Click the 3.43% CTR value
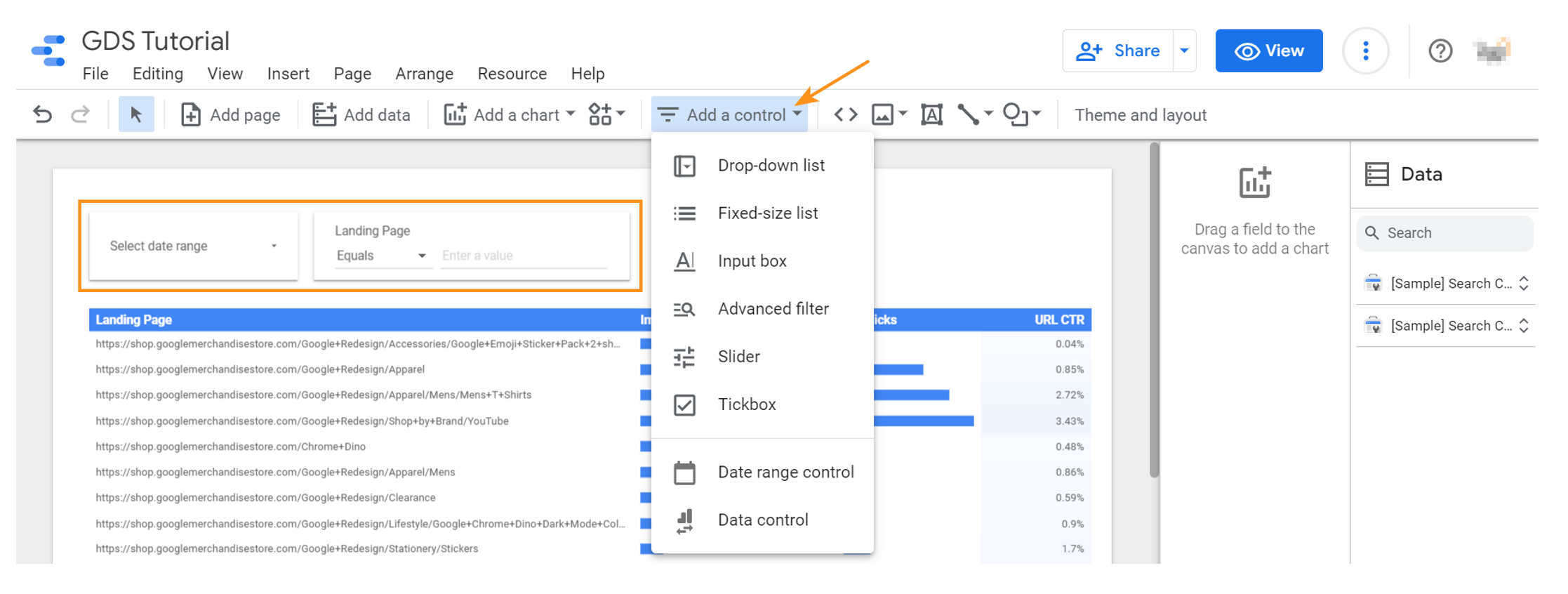1568x594 pixels. coord(1070,421)
